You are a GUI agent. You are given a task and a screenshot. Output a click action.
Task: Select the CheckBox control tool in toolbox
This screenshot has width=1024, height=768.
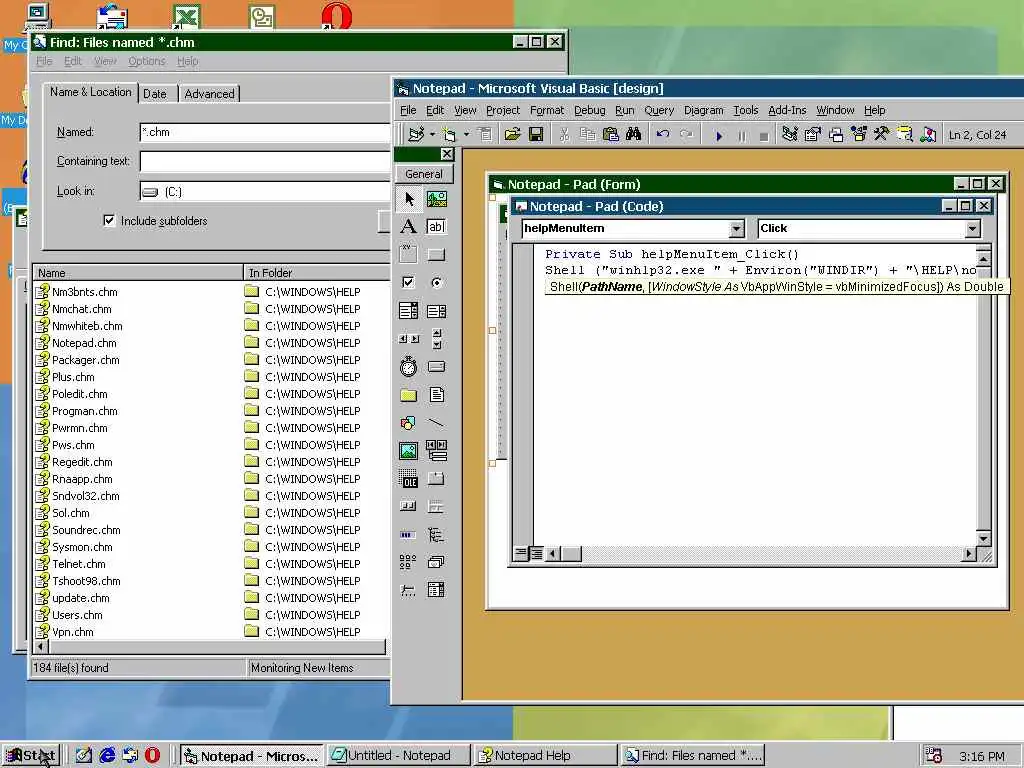[409, 282]
